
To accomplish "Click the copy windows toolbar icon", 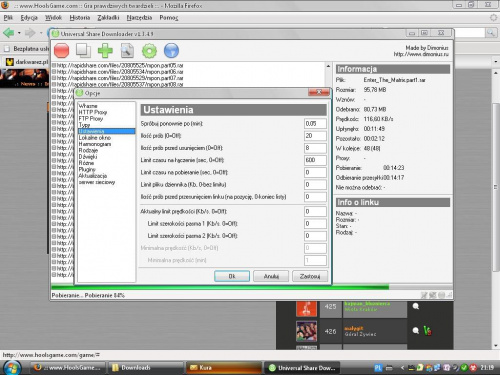I will [x=83, y=51].
